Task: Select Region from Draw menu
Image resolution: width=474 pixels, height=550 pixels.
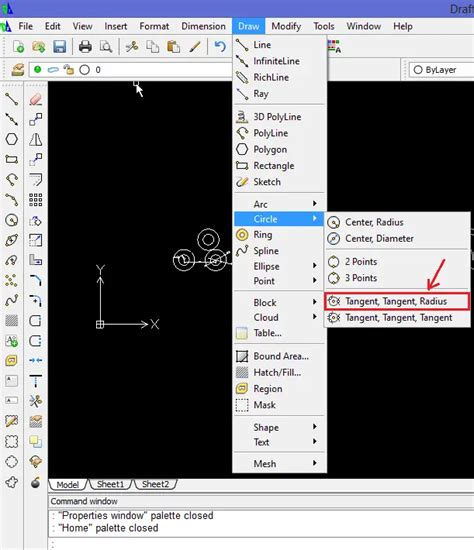Action: [279, 389]
